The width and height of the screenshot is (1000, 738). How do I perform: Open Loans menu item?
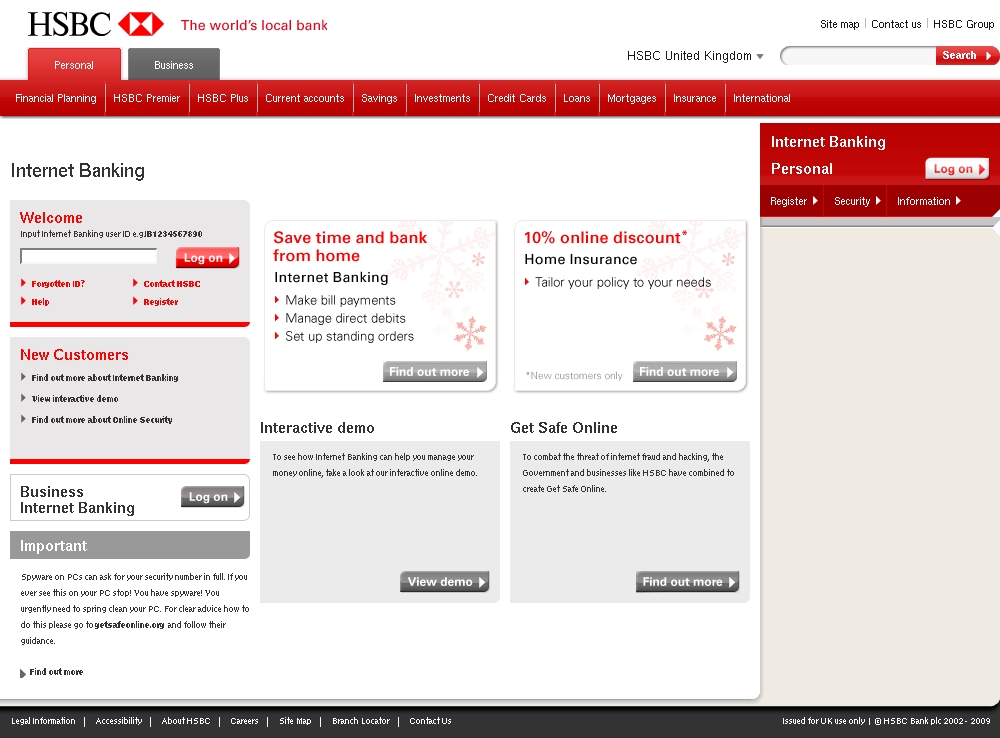(577, 98)
